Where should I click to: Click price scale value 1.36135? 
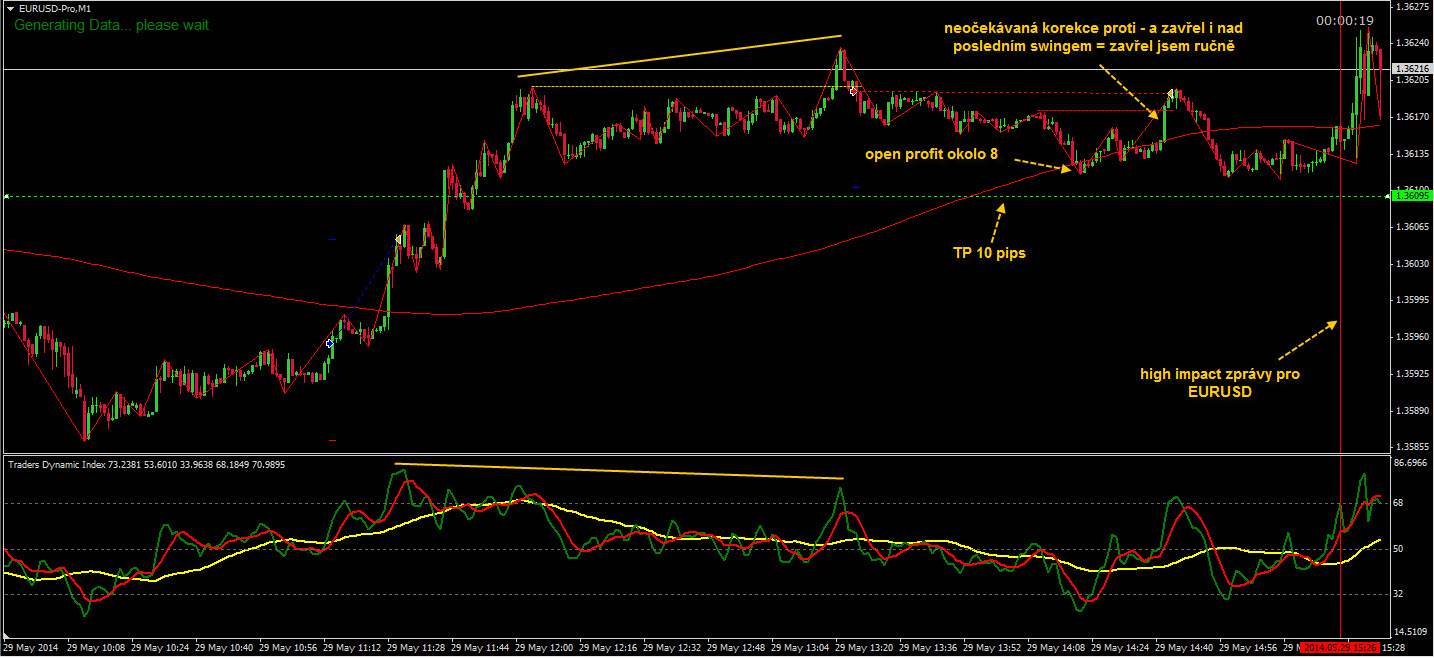1414,153
